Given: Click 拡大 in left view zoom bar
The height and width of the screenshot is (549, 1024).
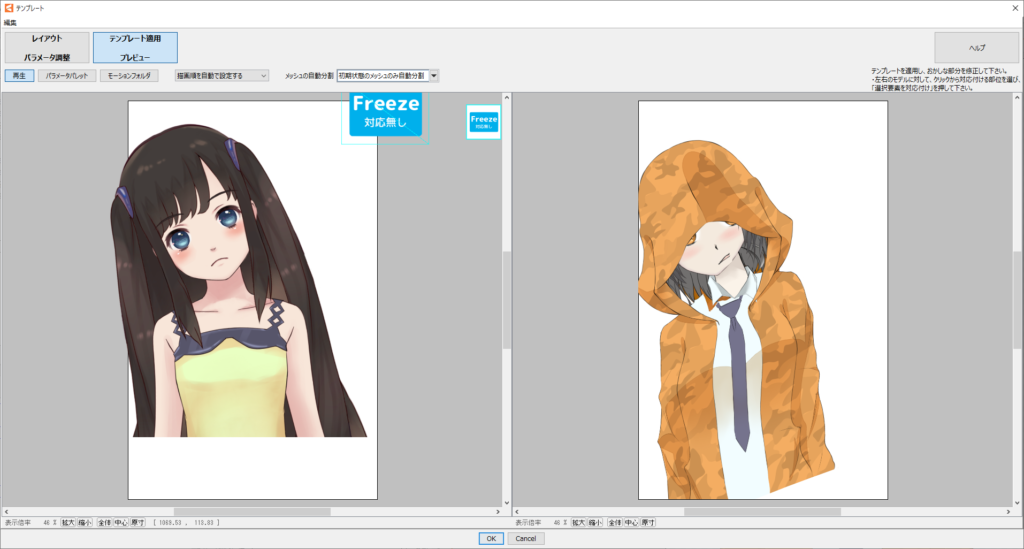Looking at the screenshot, I should coord(68,522).
